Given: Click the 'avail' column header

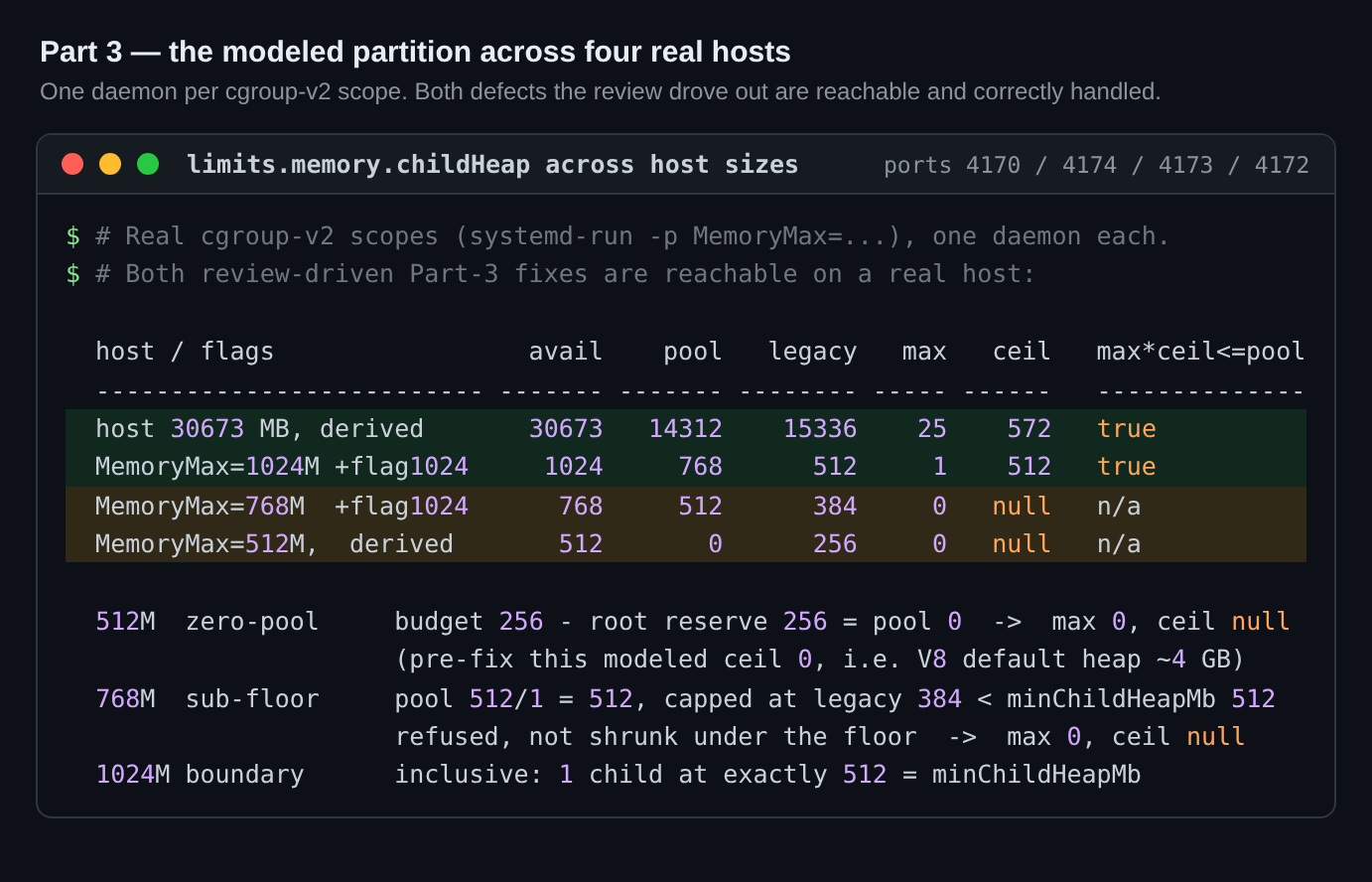Looking at the screenshot, I should (x=566, y=352).
